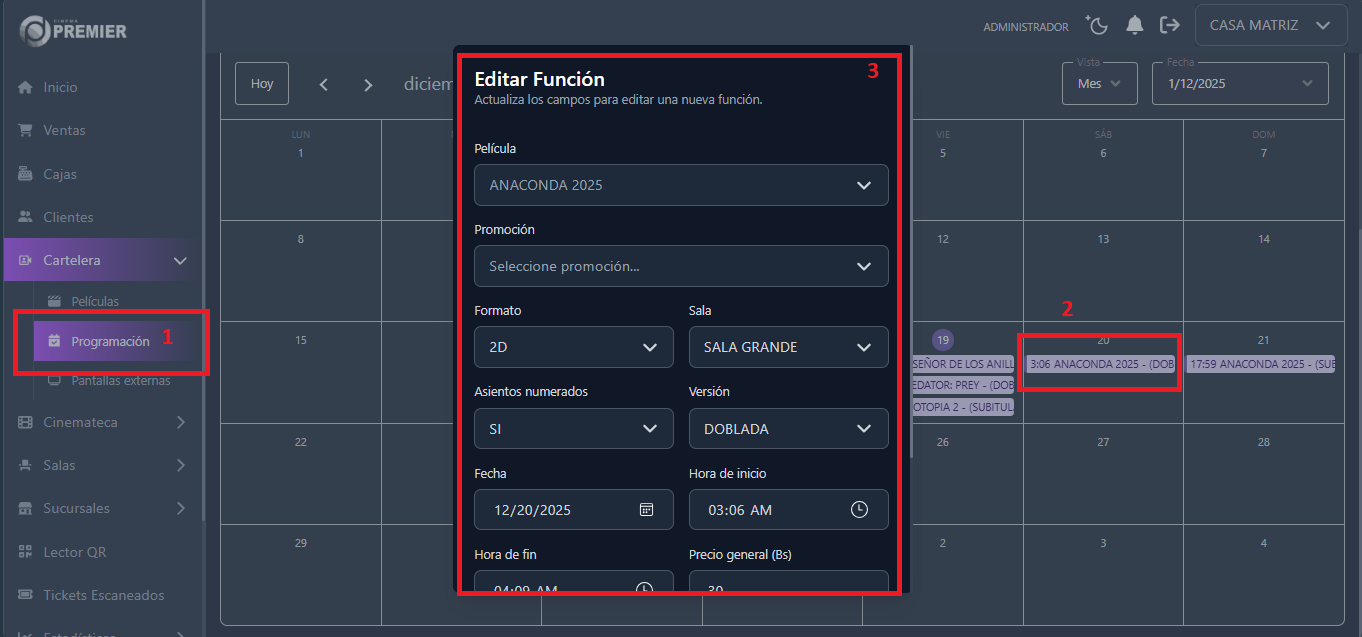Click the Precio general input field

(788, 585)
